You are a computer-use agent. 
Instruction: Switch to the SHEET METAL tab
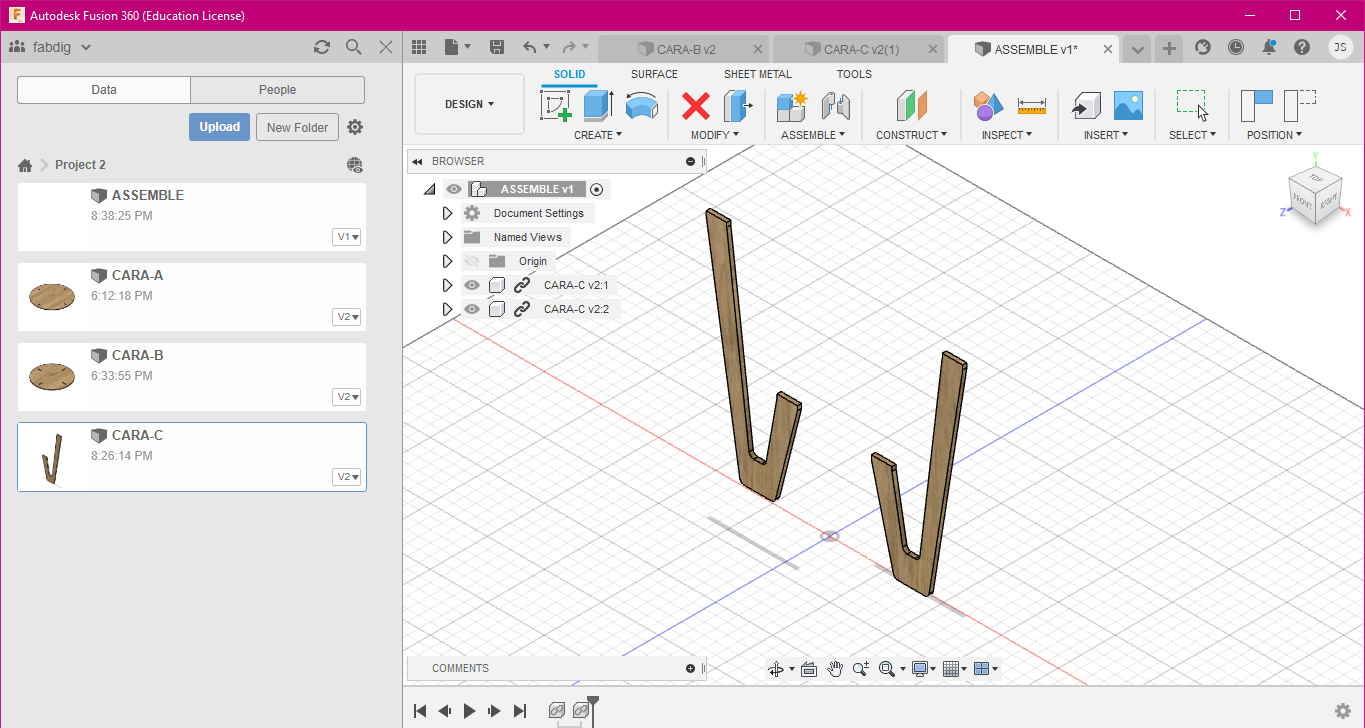tap(757, 74)
